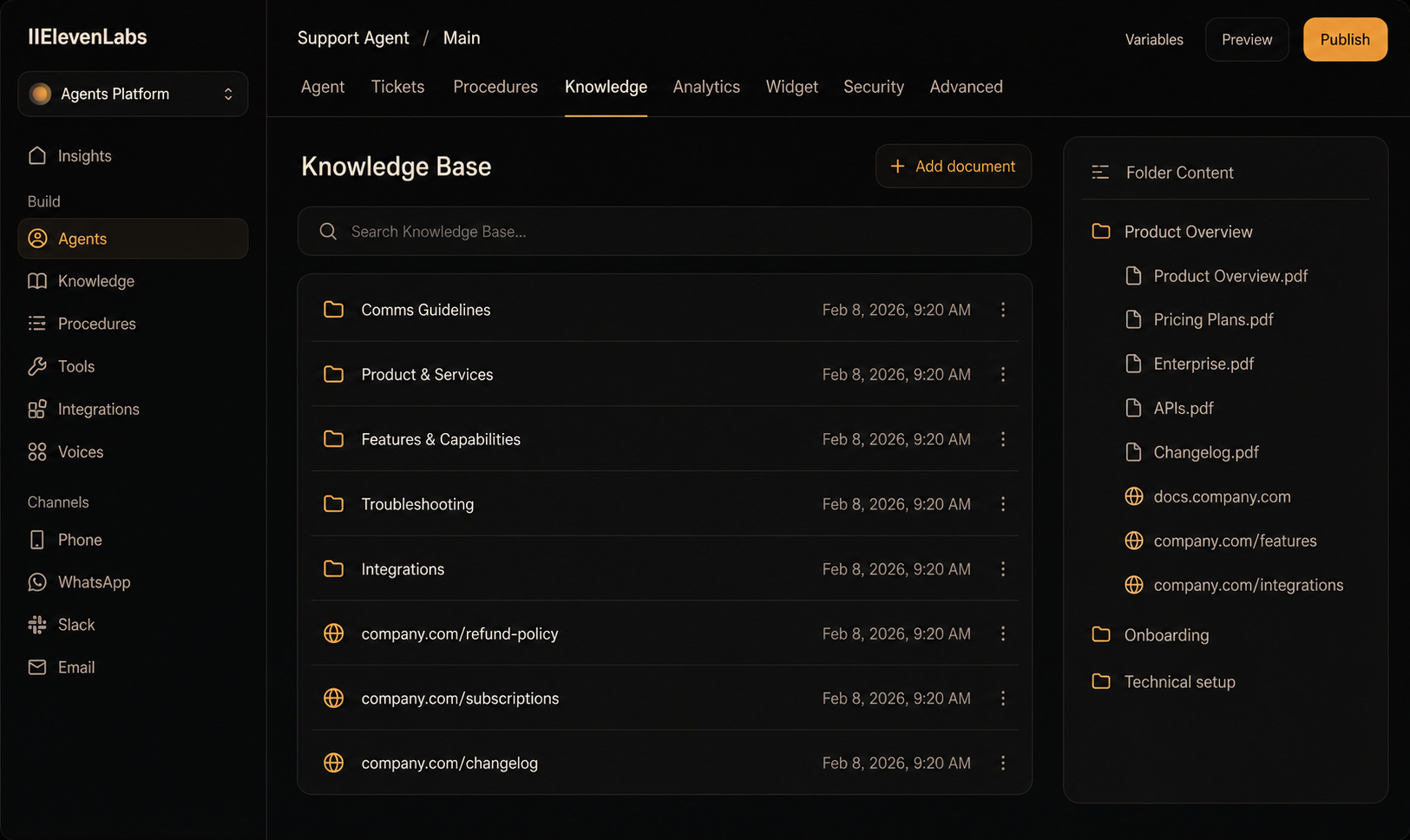Open the Email channel
The width and height of the screenshot is (1410, 840).
click(61, 667)
